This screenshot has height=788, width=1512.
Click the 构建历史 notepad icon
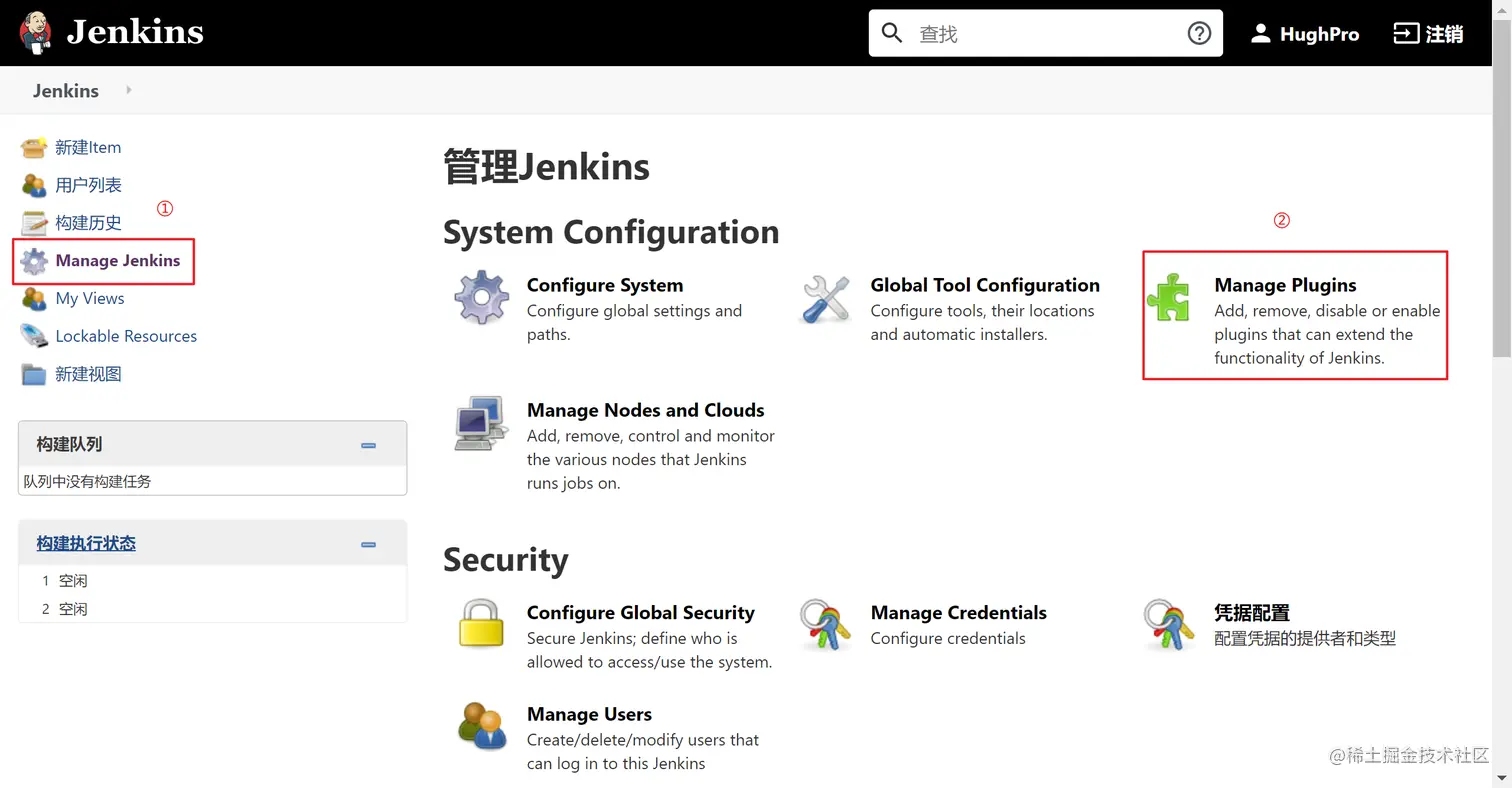click(34, 223)
